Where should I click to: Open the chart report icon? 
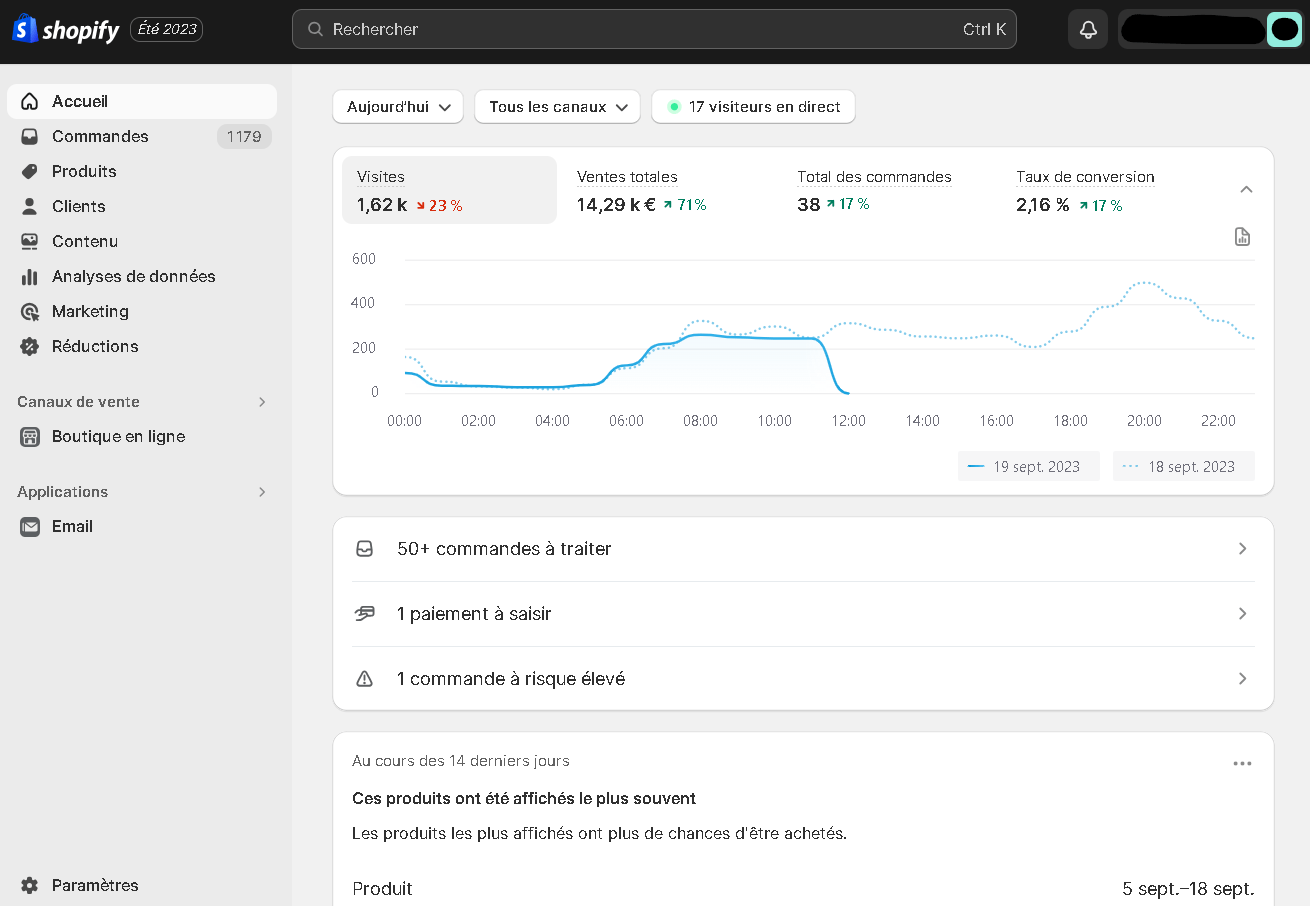coord(1242,237)
